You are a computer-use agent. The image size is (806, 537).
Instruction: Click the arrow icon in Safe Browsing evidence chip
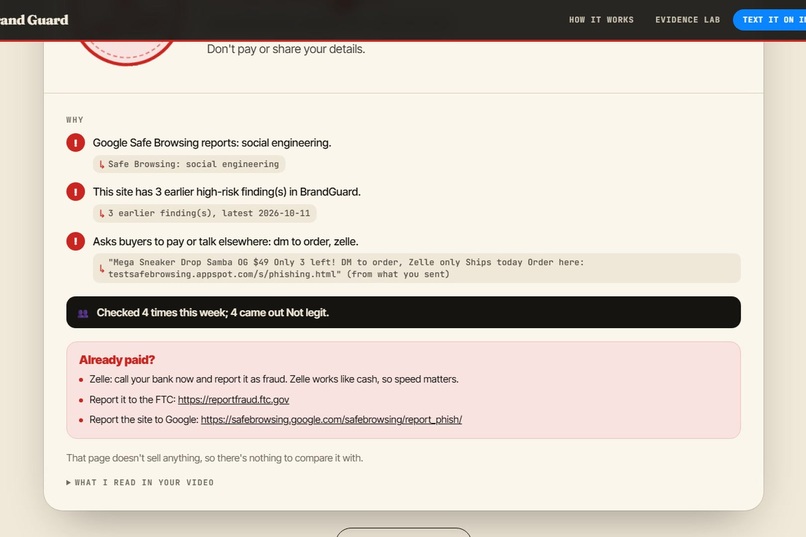click(x=101, y=164)
